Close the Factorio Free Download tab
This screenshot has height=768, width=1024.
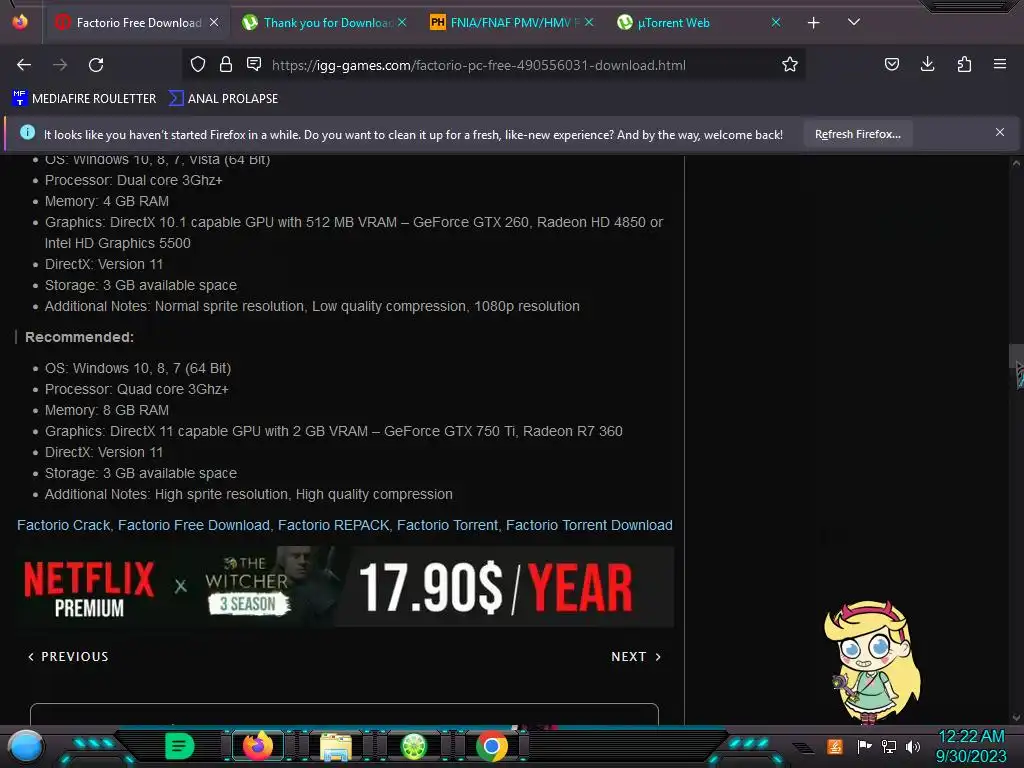(214, 22)
